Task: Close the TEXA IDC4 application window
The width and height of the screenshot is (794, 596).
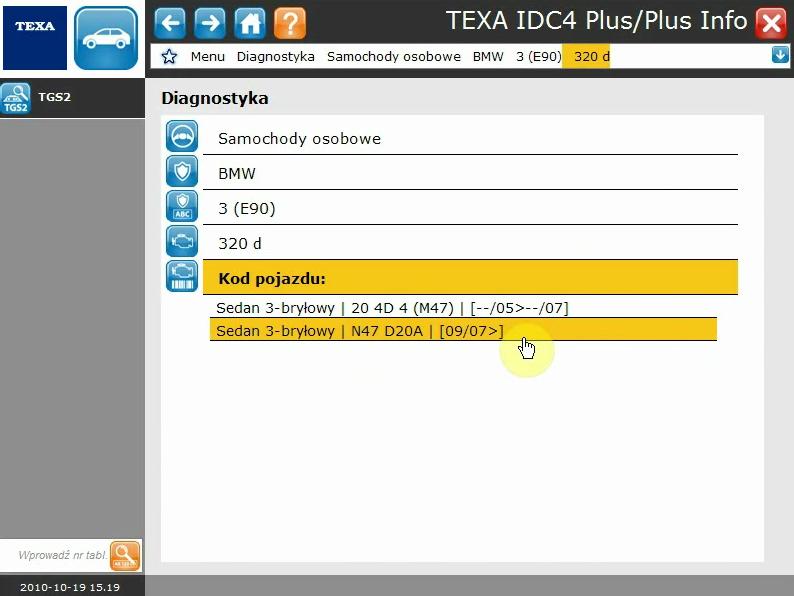Action: (770, 22)
